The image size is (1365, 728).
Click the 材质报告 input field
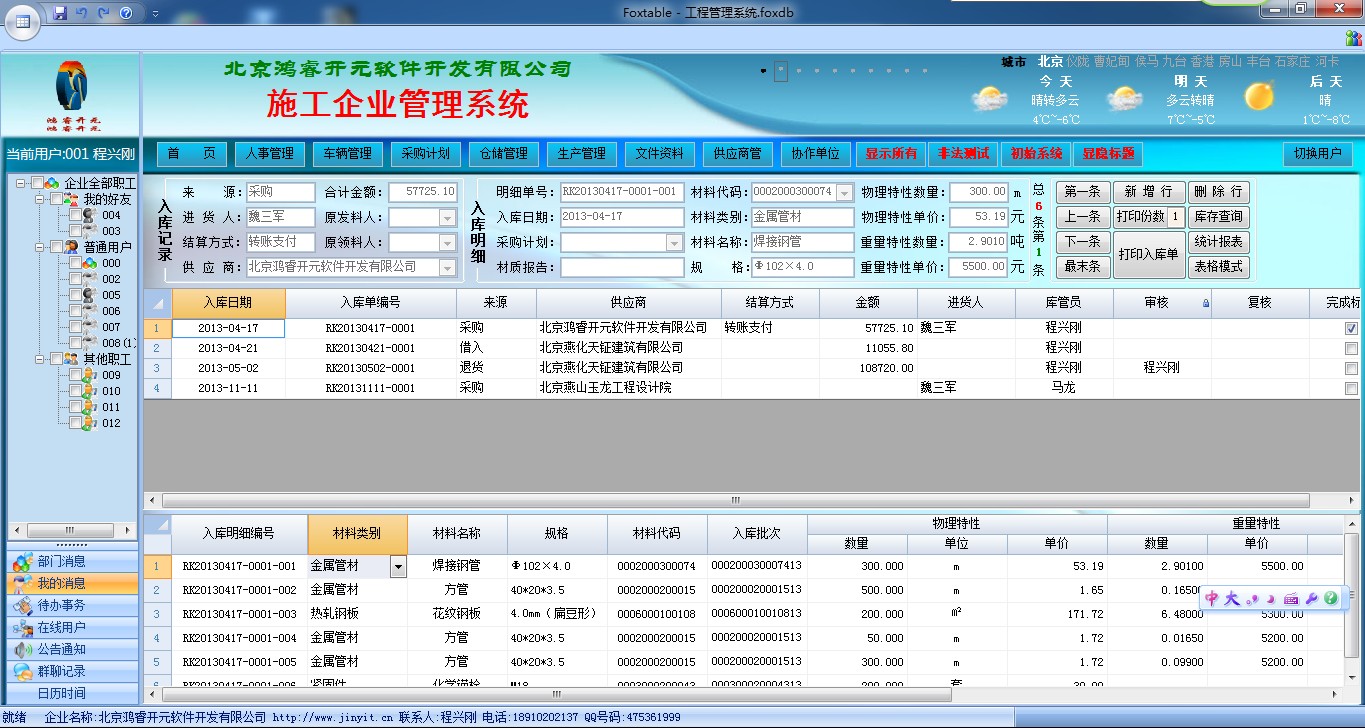click(x=622, y=267)
